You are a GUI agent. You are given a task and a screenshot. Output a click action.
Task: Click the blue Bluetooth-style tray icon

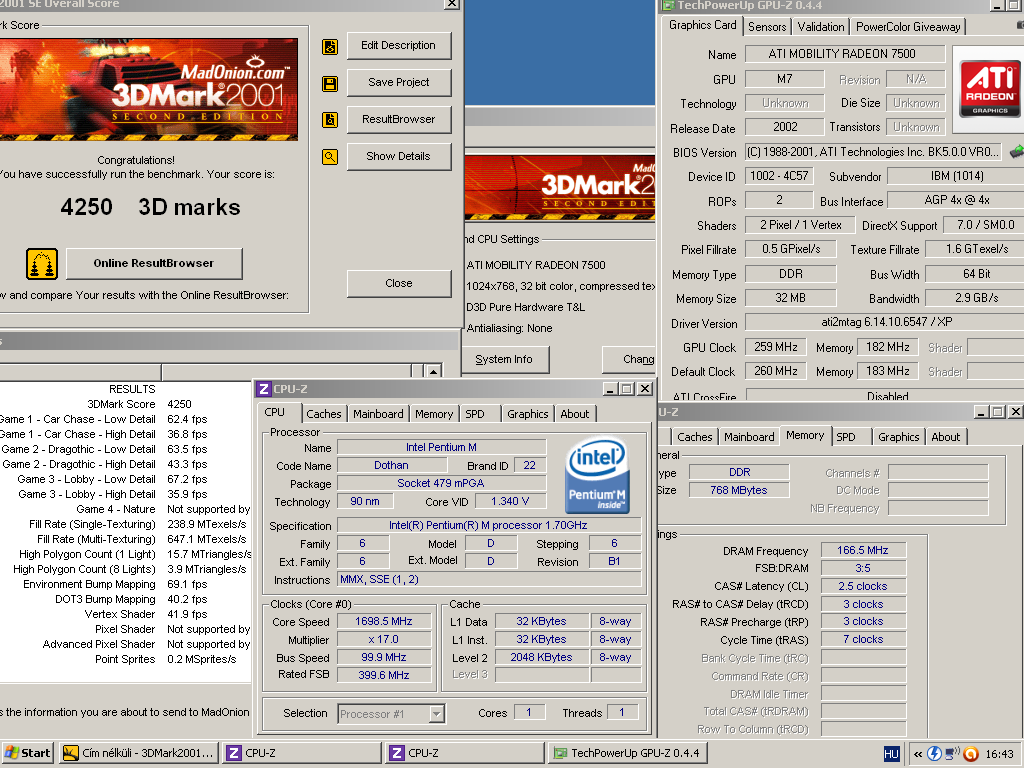tap(935, 754)
